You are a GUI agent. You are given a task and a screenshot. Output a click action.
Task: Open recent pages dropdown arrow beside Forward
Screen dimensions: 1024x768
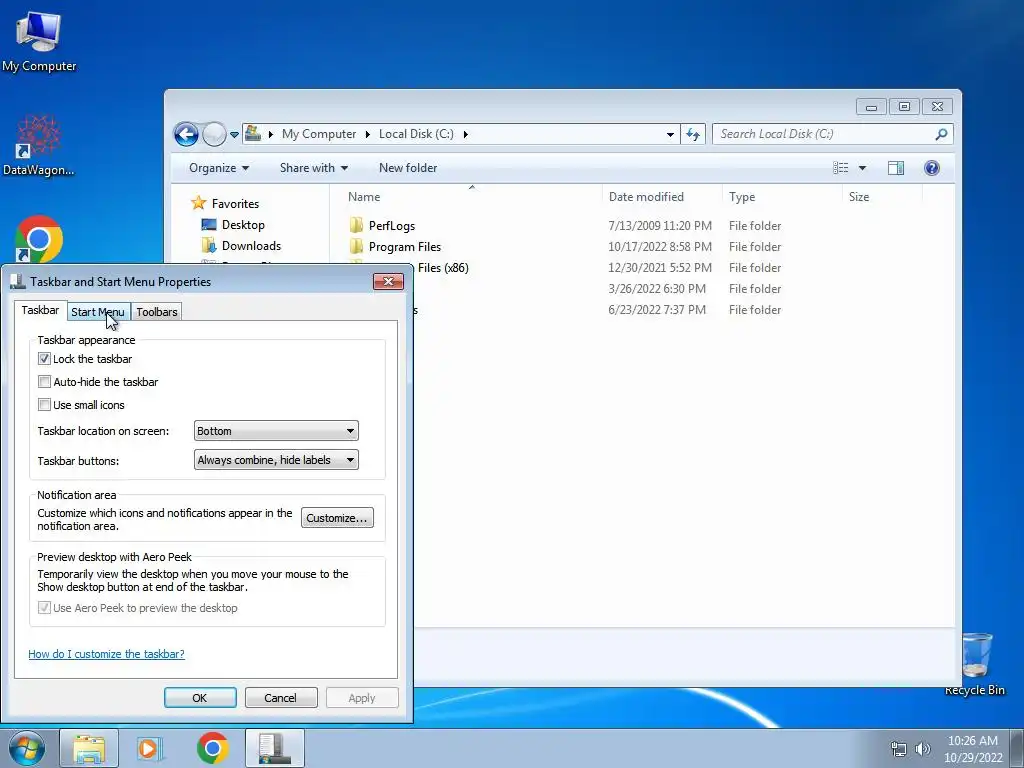[234, 135]
